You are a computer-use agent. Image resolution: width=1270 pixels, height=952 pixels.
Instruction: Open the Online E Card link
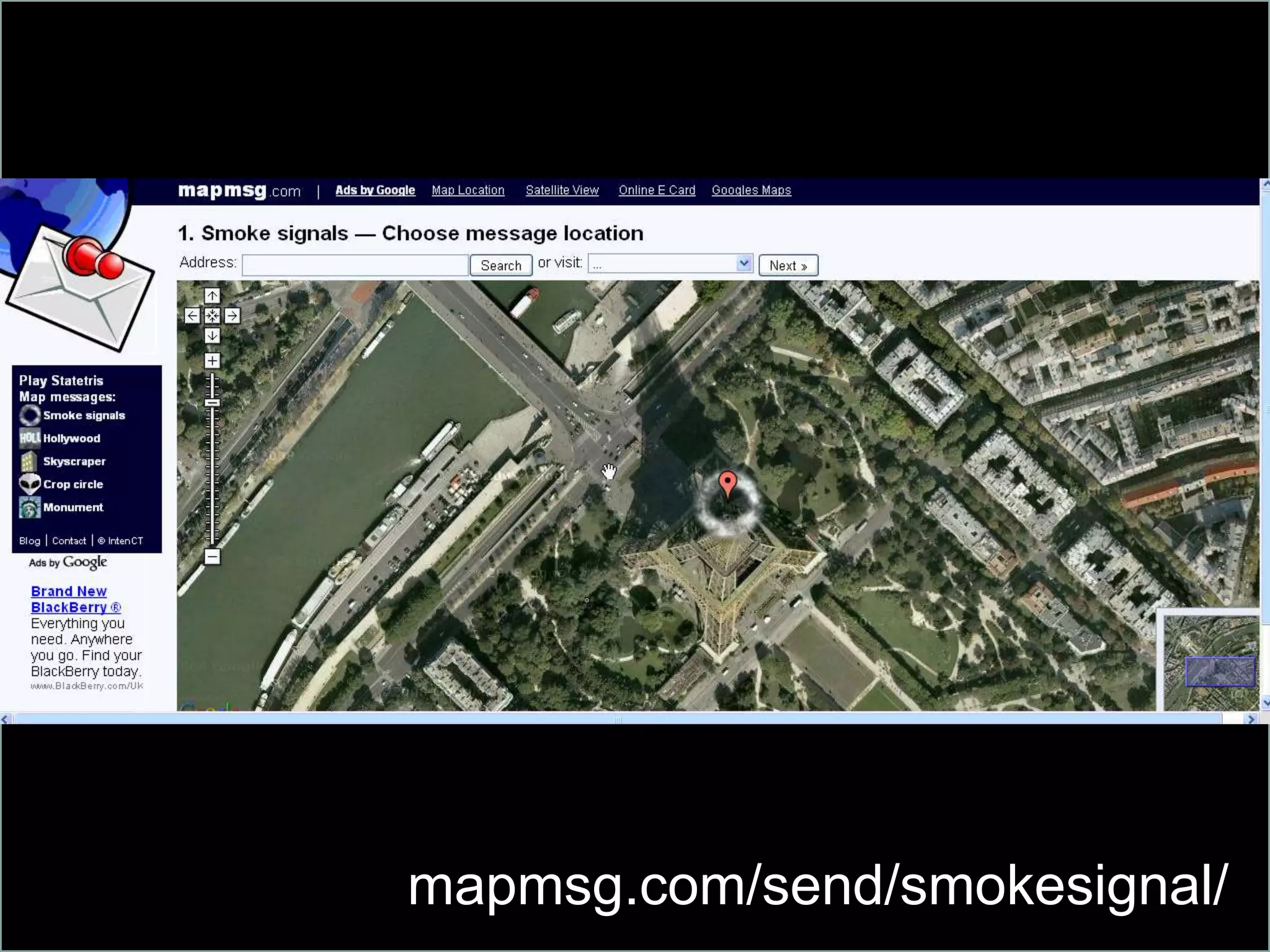pos(657,190)
